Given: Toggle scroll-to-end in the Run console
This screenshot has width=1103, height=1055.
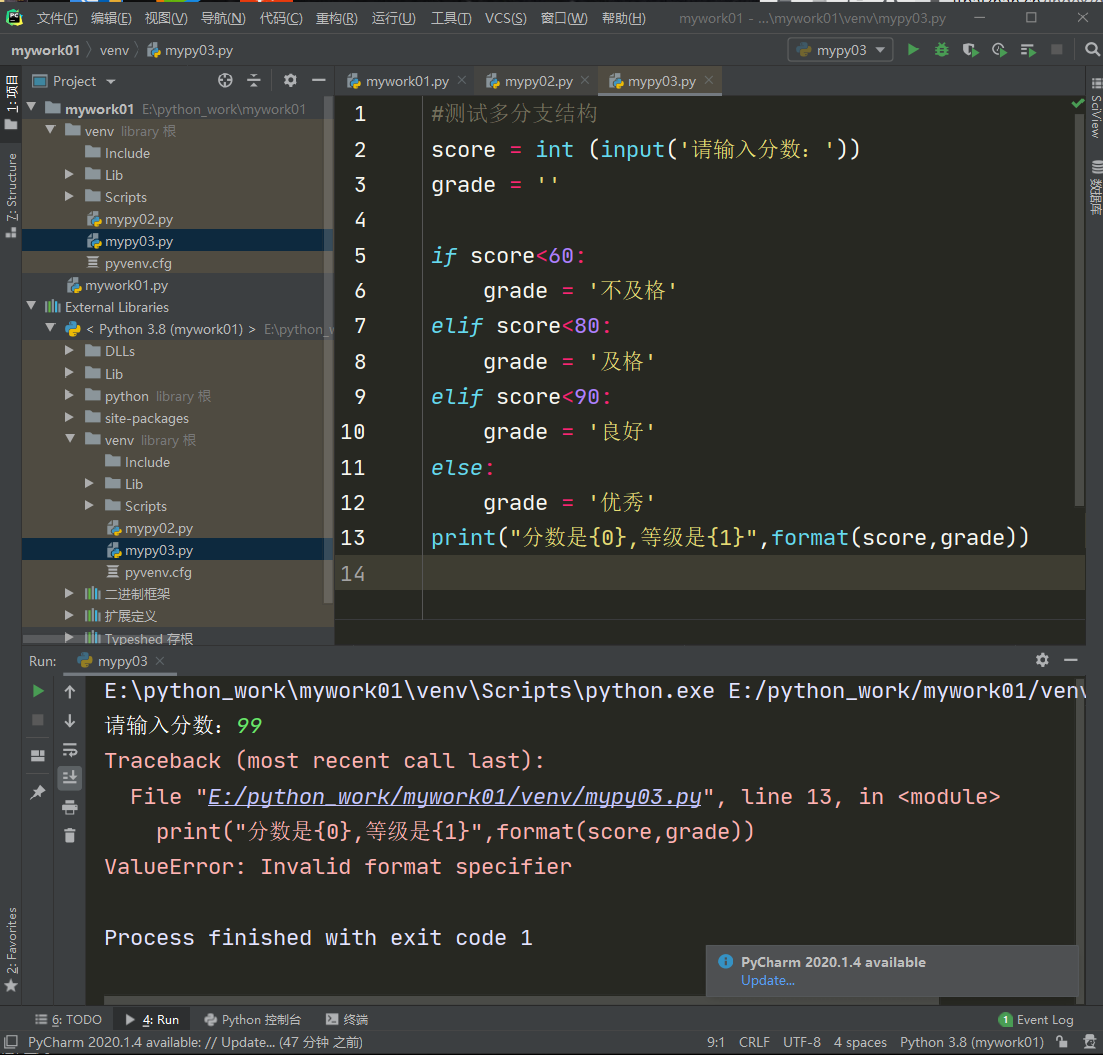Looking at the screenshot, I should click(x=70, y=778).
